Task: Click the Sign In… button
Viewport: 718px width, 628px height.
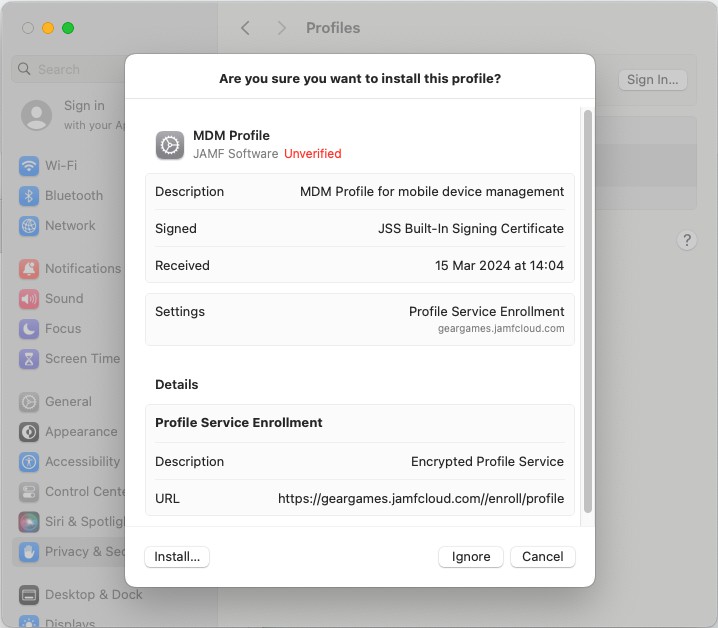Action: coord(652,80)
